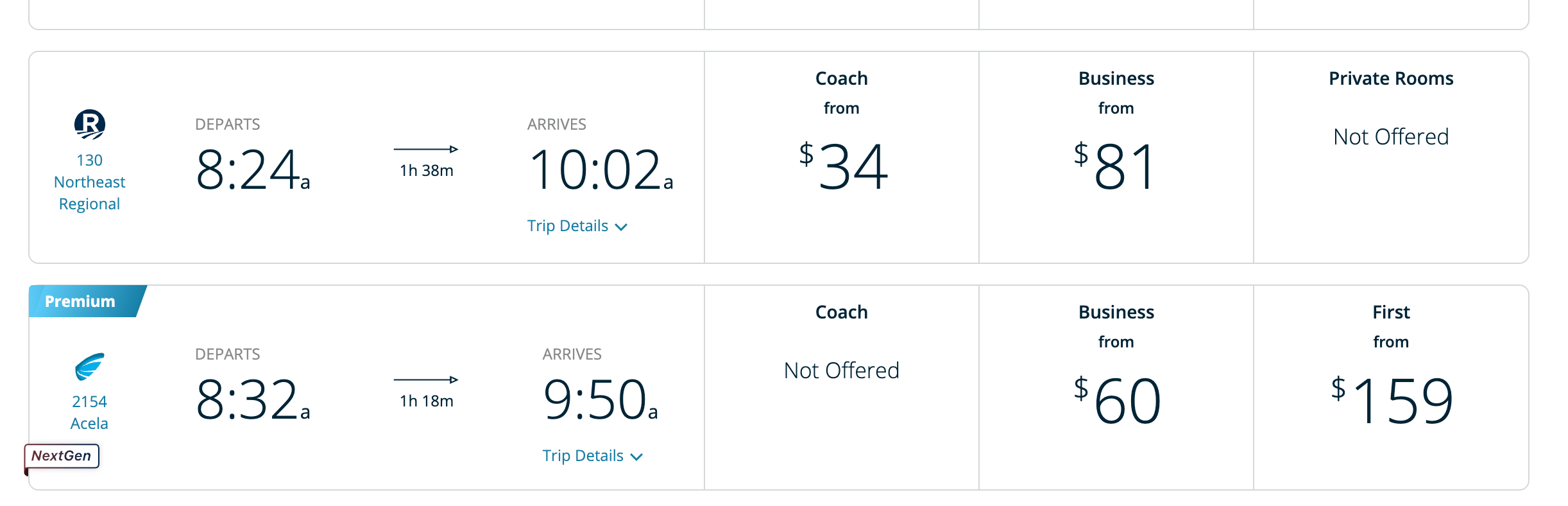Image resolution: width=1568 pixels, height=506 pixels.
Task: Click the Coach column header
Action: (841, 78)
